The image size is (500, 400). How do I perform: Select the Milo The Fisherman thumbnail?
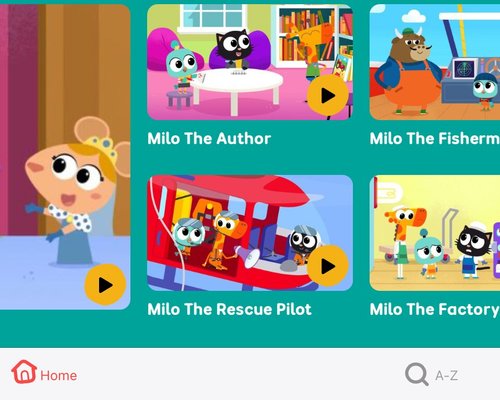[x=435, y=62]
